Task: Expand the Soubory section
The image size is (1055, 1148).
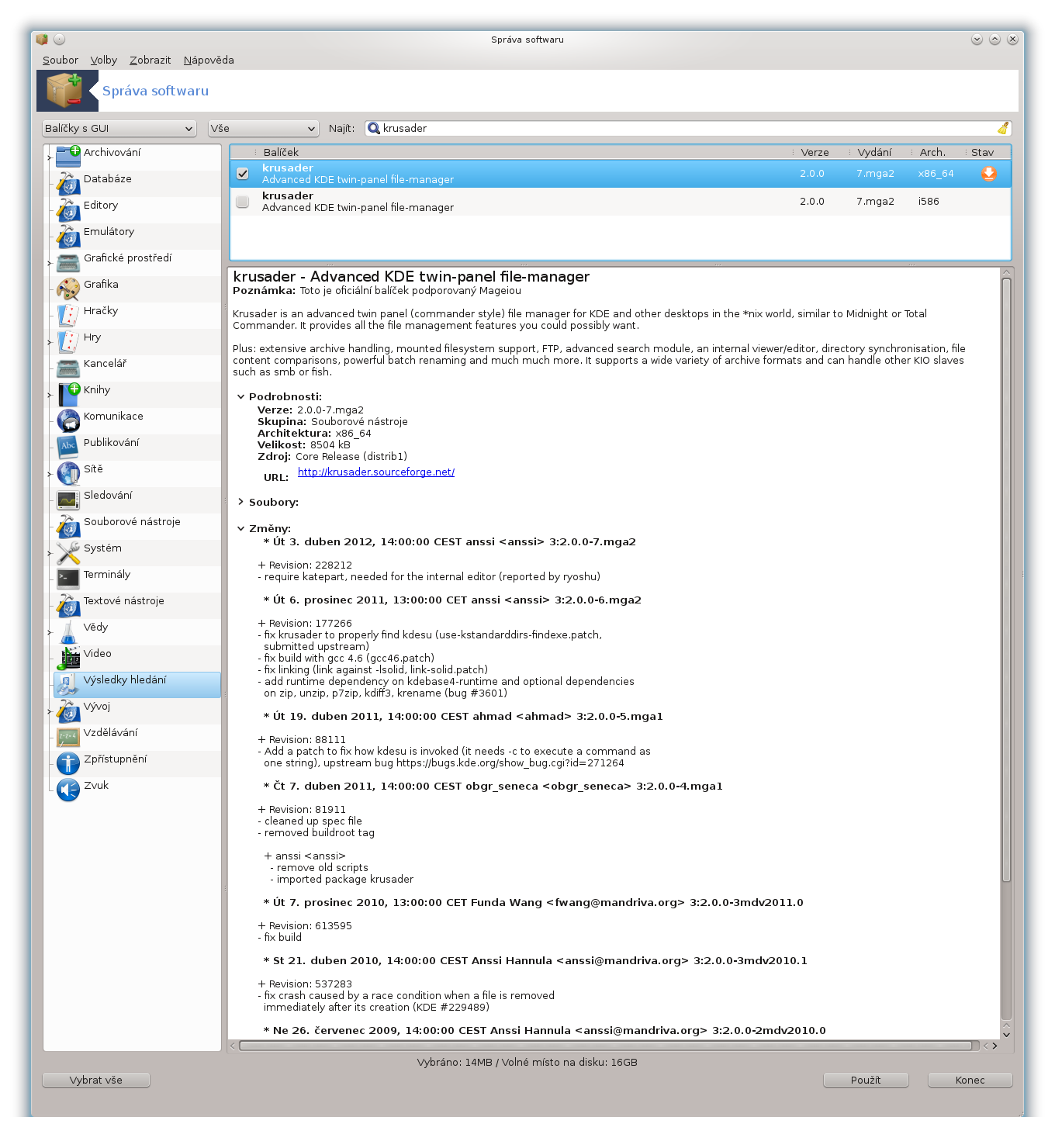Action: coord(240,502)
